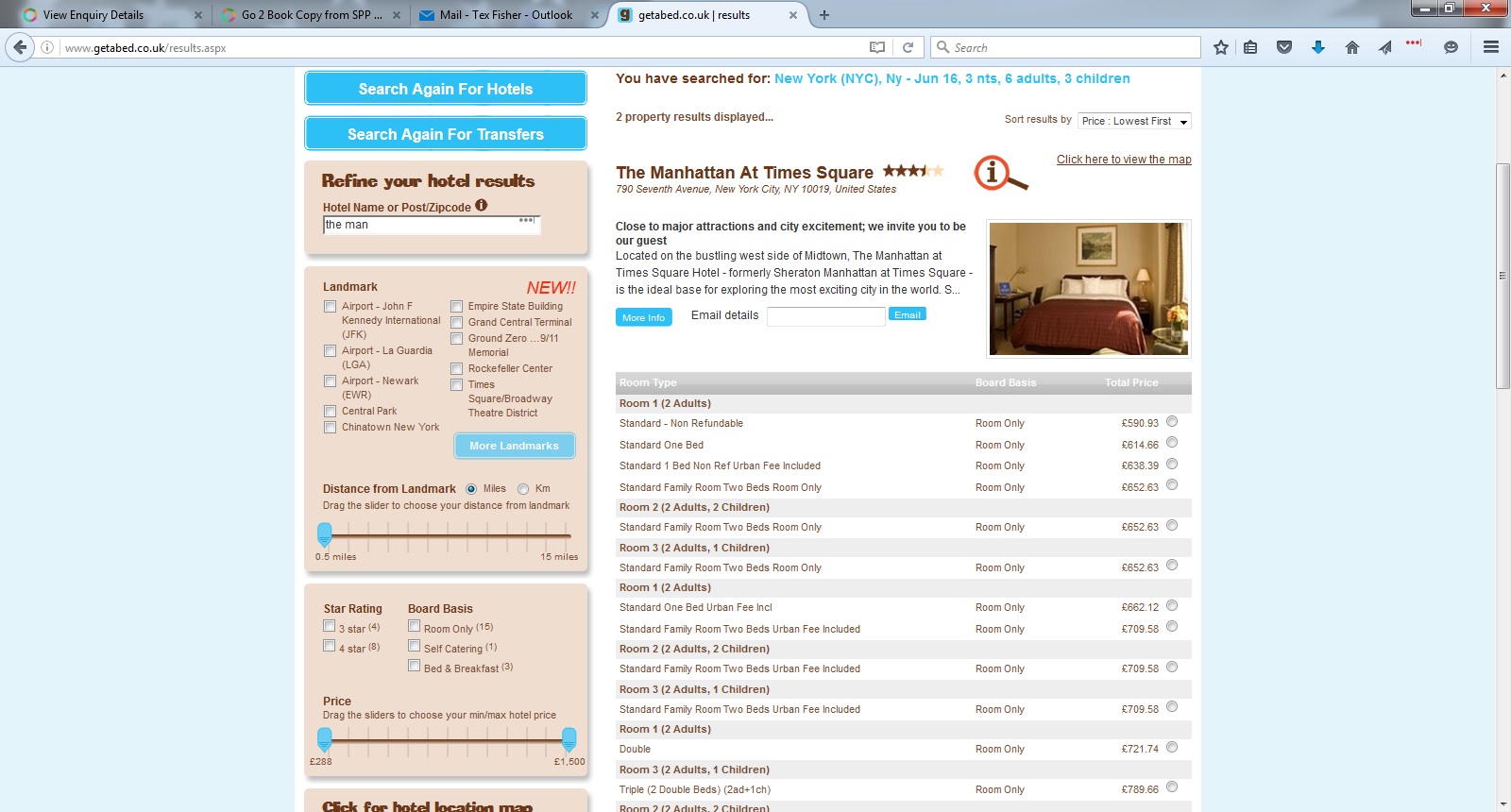Check the 4 star rating filter
Viewport: 1511px width, 812px height.
click(329, 646)
